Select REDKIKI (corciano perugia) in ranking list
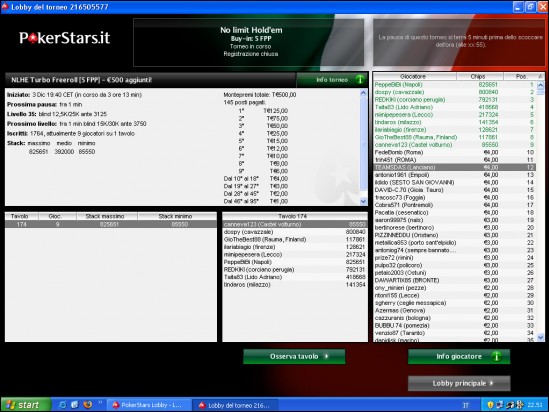The width and height of the screenshot is (549, 412). [x=454, y=99]
